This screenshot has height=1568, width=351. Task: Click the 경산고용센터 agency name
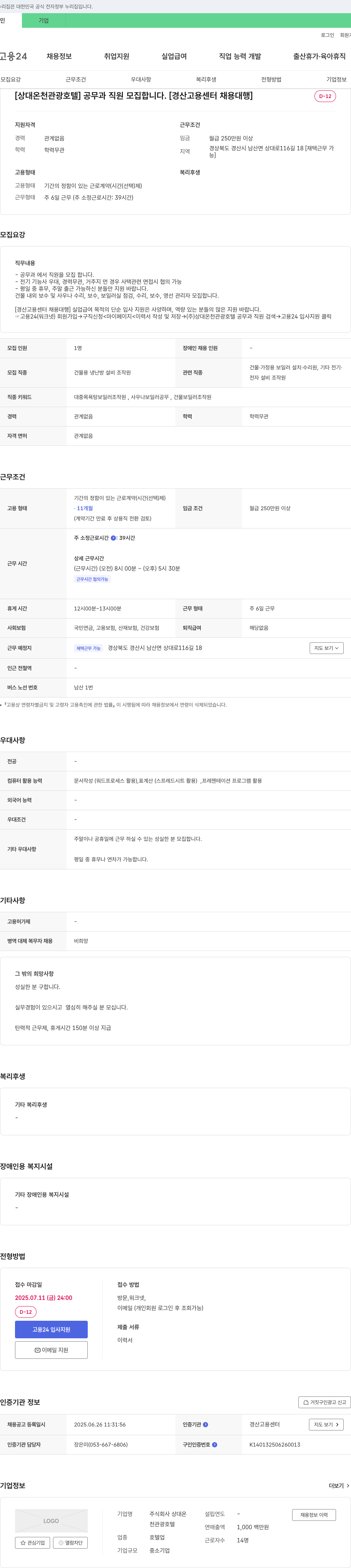point(265,1424)
